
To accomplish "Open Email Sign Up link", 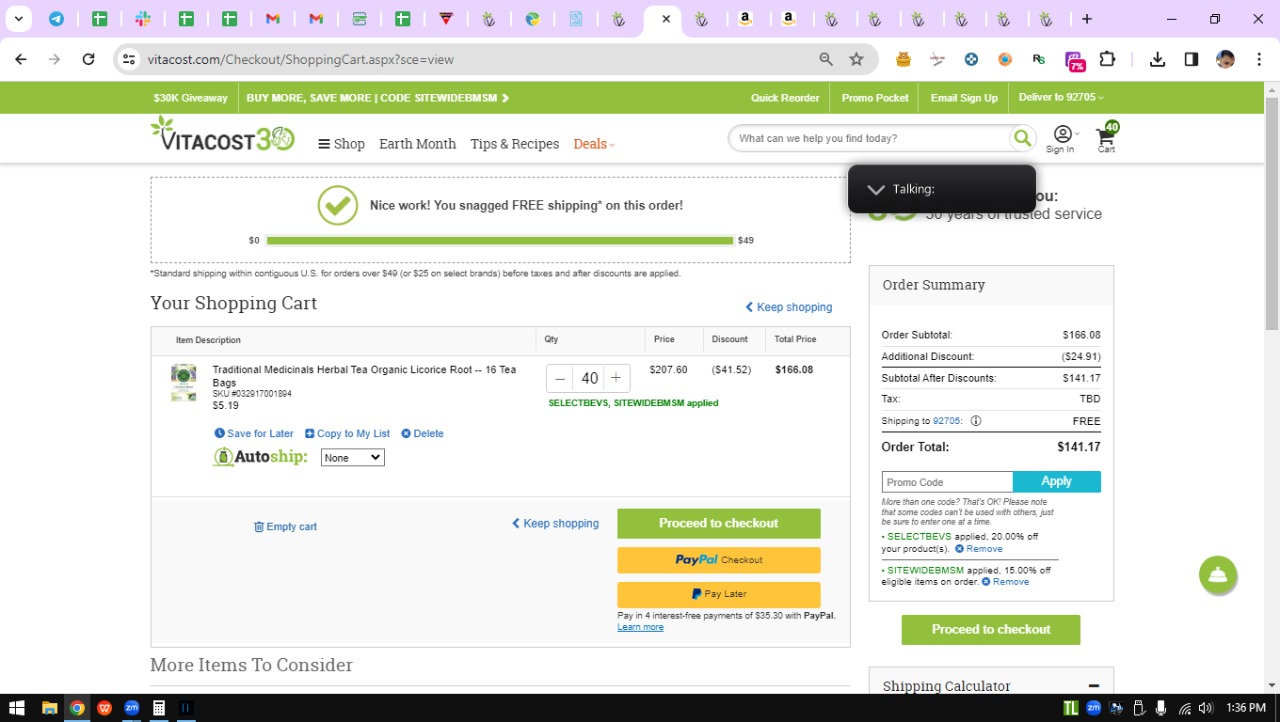I will pos(964,98).
